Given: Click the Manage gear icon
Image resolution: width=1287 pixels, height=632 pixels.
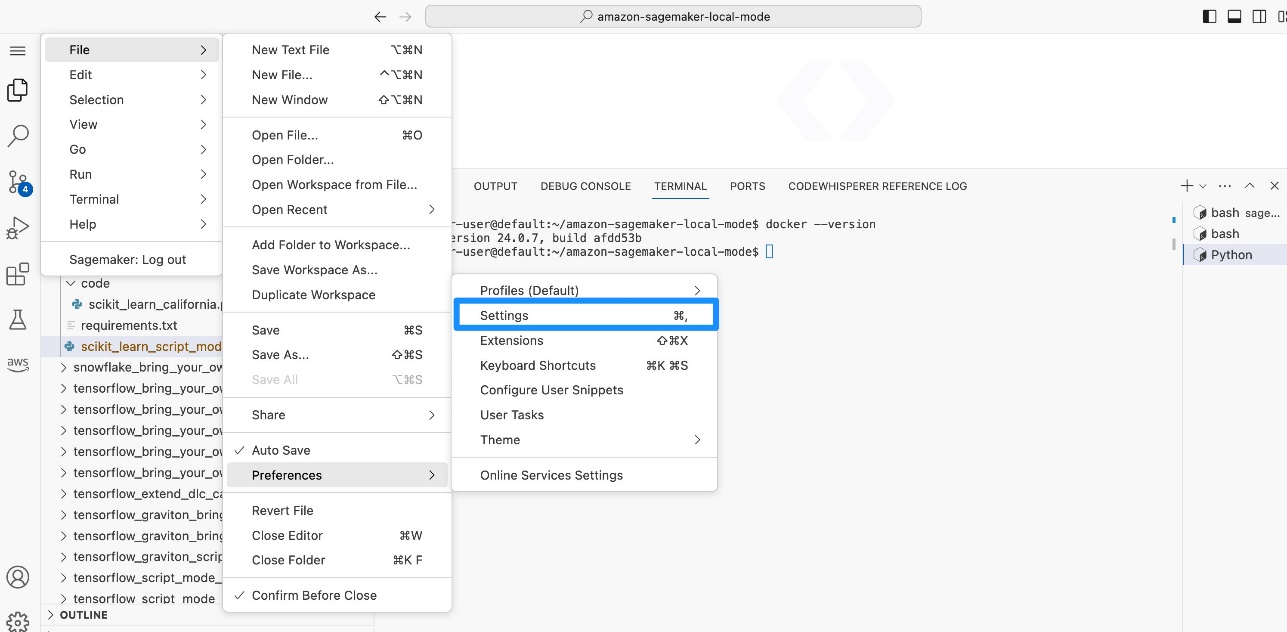Looking at the screenshot, I should tap(17, 621).
